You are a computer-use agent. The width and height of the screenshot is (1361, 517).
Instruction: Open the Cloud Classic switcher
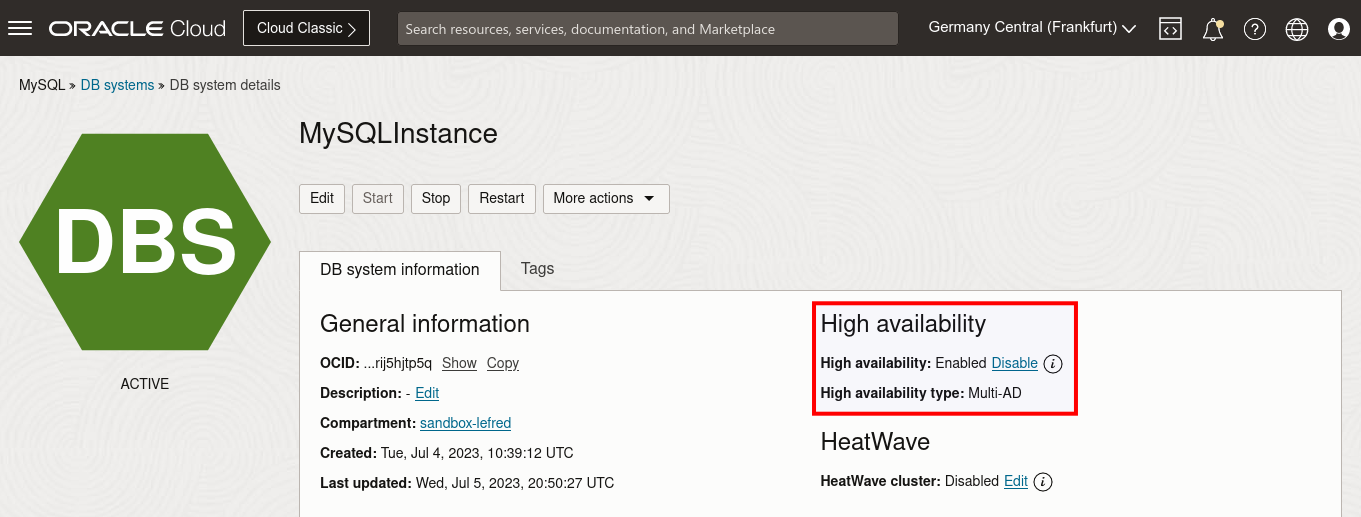306,28
